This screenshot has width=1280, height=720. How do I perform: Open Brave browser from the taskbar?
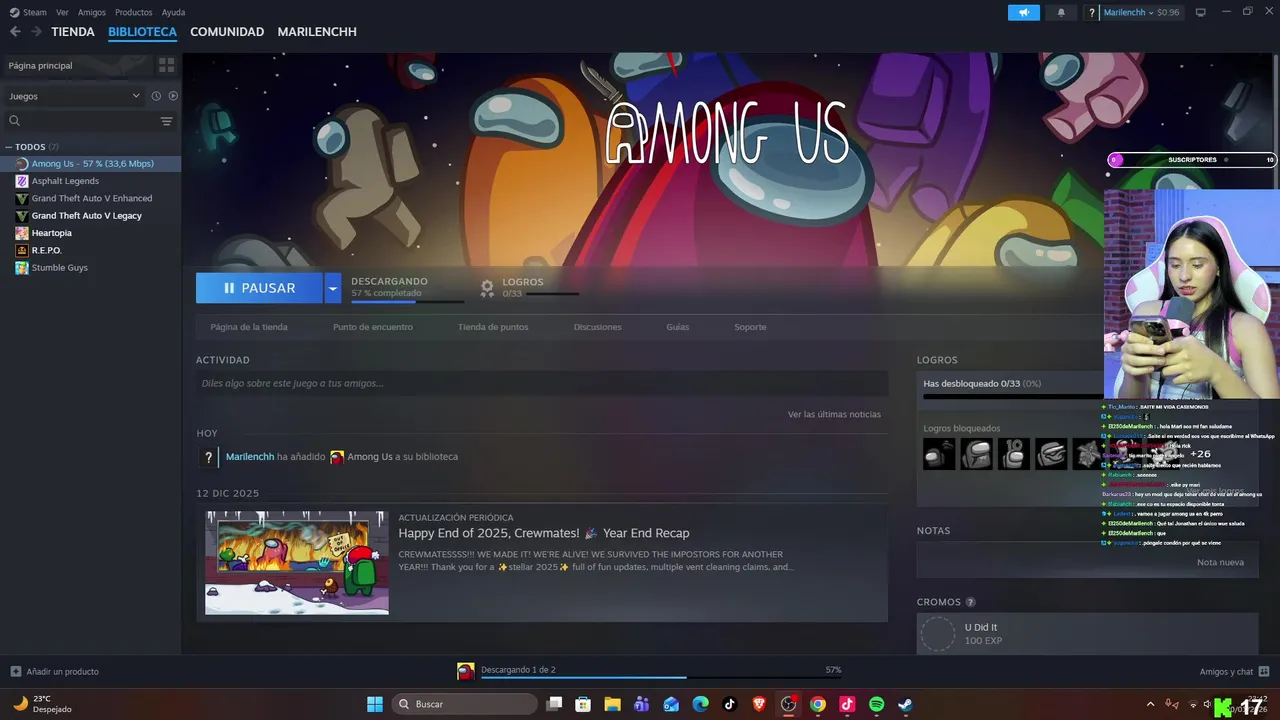click(759, 704)
